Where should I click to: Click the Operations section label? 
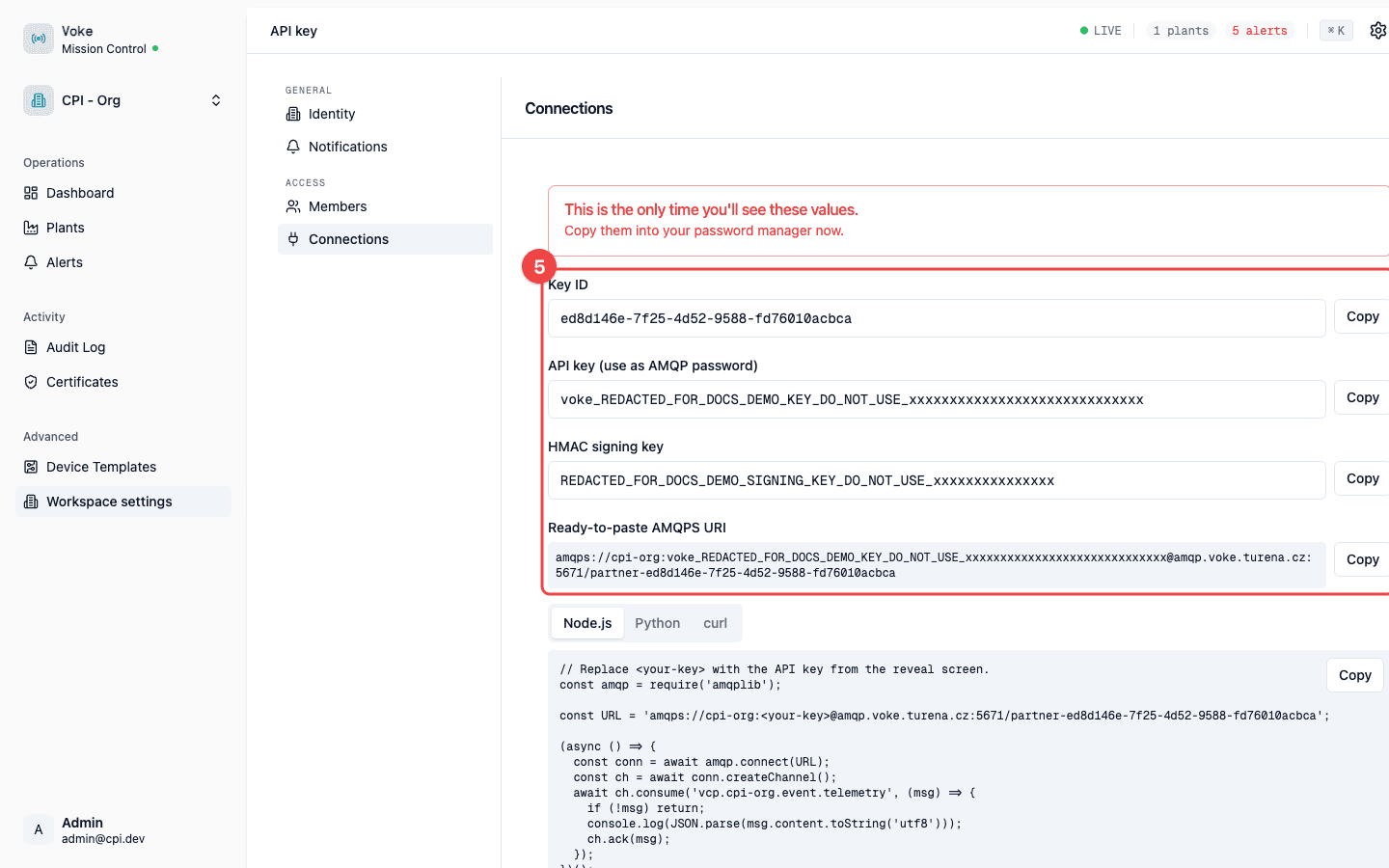pos(54,163)
